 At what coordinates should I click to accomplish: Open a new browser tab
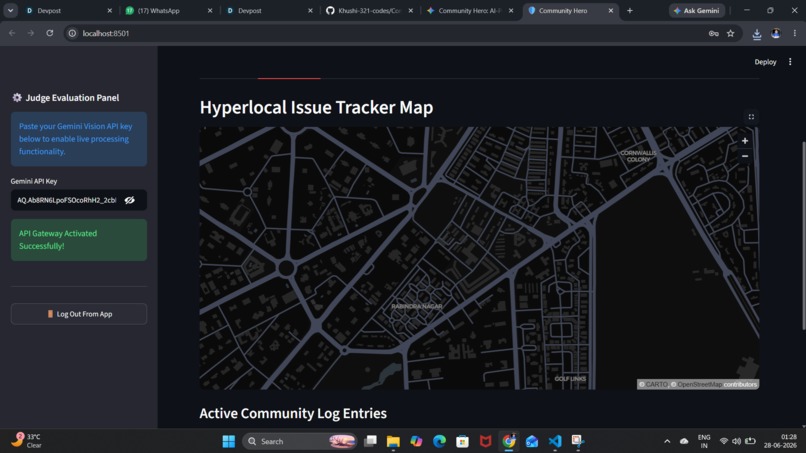coord(630,10)
